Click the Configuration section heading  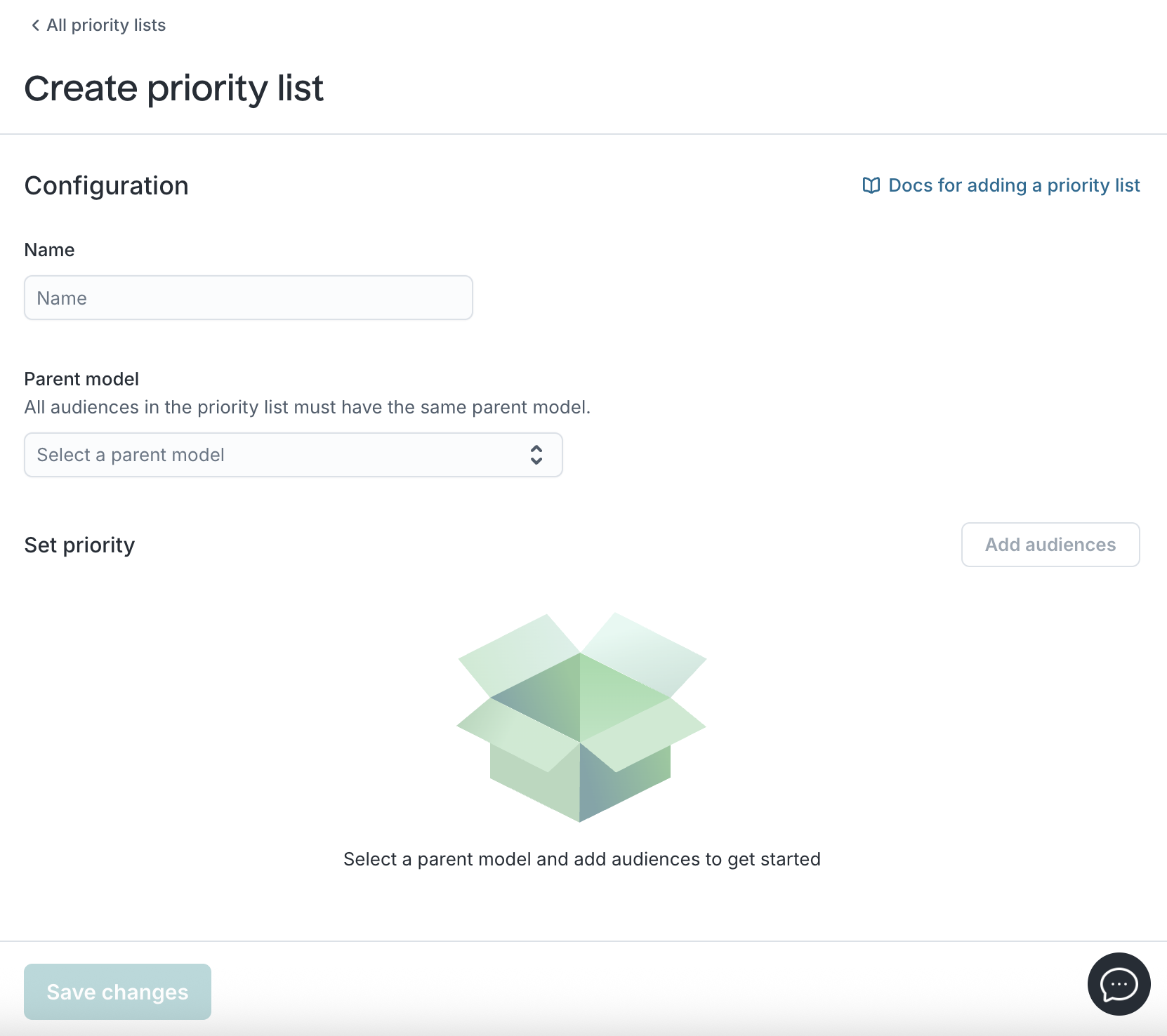coord(106,186)
